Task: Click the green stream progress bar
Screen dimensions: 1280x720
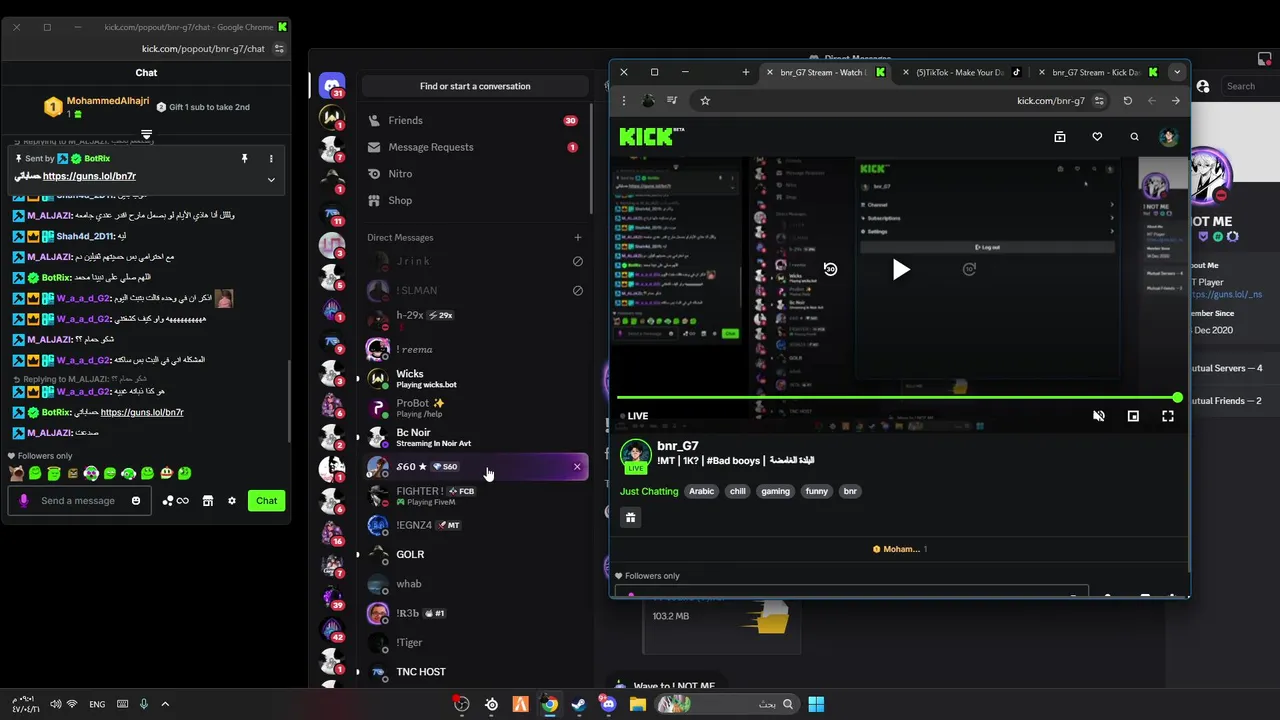Action: coord(897,398)
